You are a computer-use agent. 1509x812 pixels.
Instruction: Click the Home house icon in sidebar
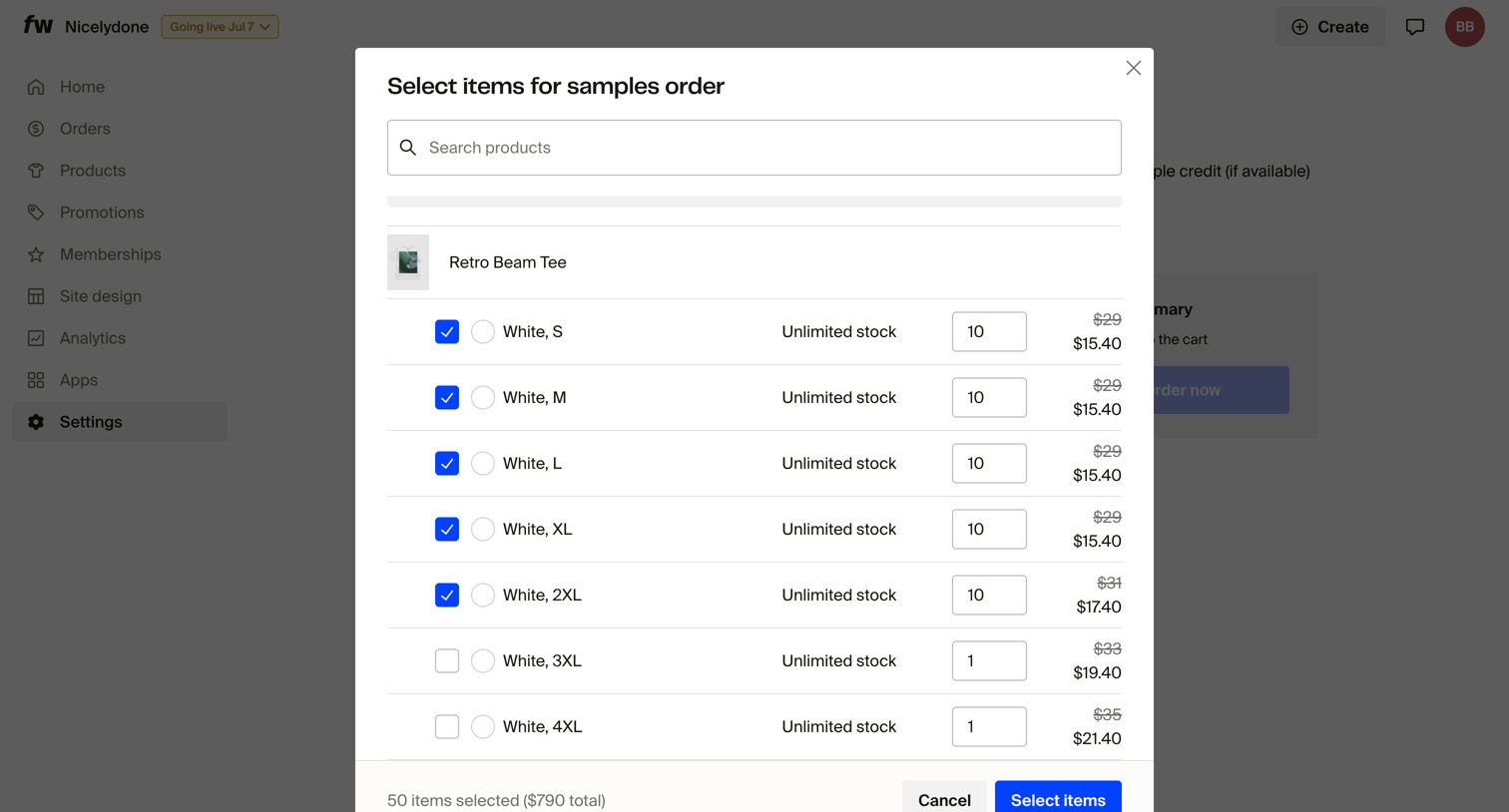click(x=36, y=87)
